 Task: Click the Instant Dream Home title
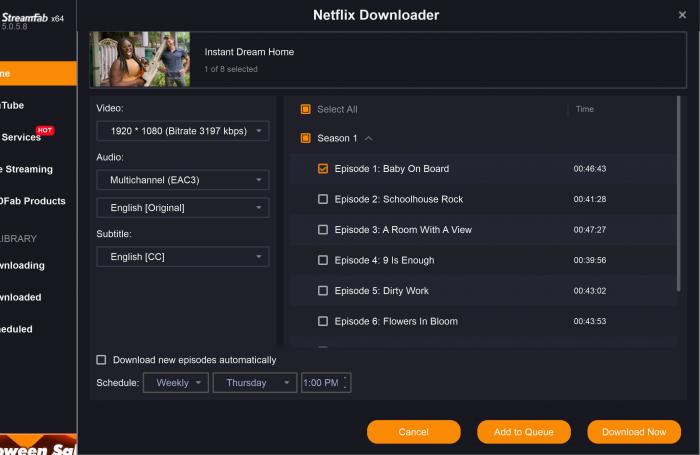point(249,52)
